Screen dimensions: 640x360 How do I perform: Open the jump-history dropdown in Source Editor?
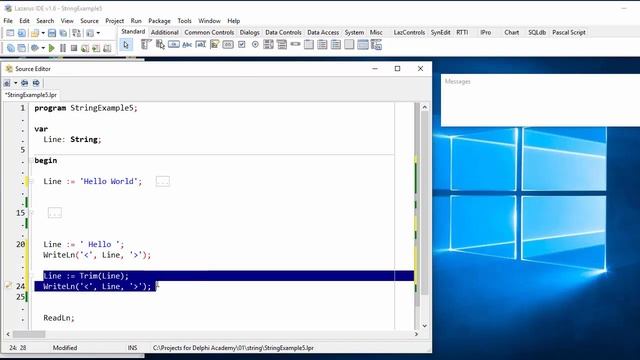16,83
